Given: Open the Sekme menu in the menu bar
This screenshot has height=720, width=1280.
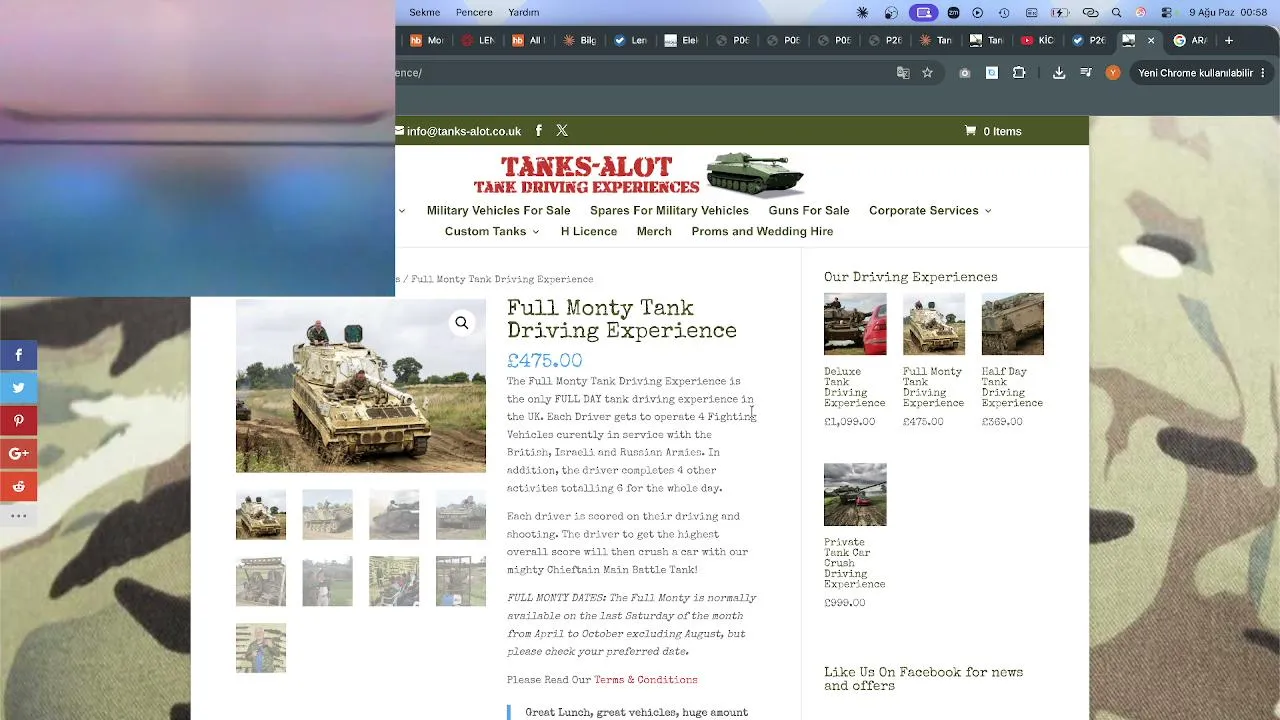Looking at the screenshot, I should tap(425, 13).
